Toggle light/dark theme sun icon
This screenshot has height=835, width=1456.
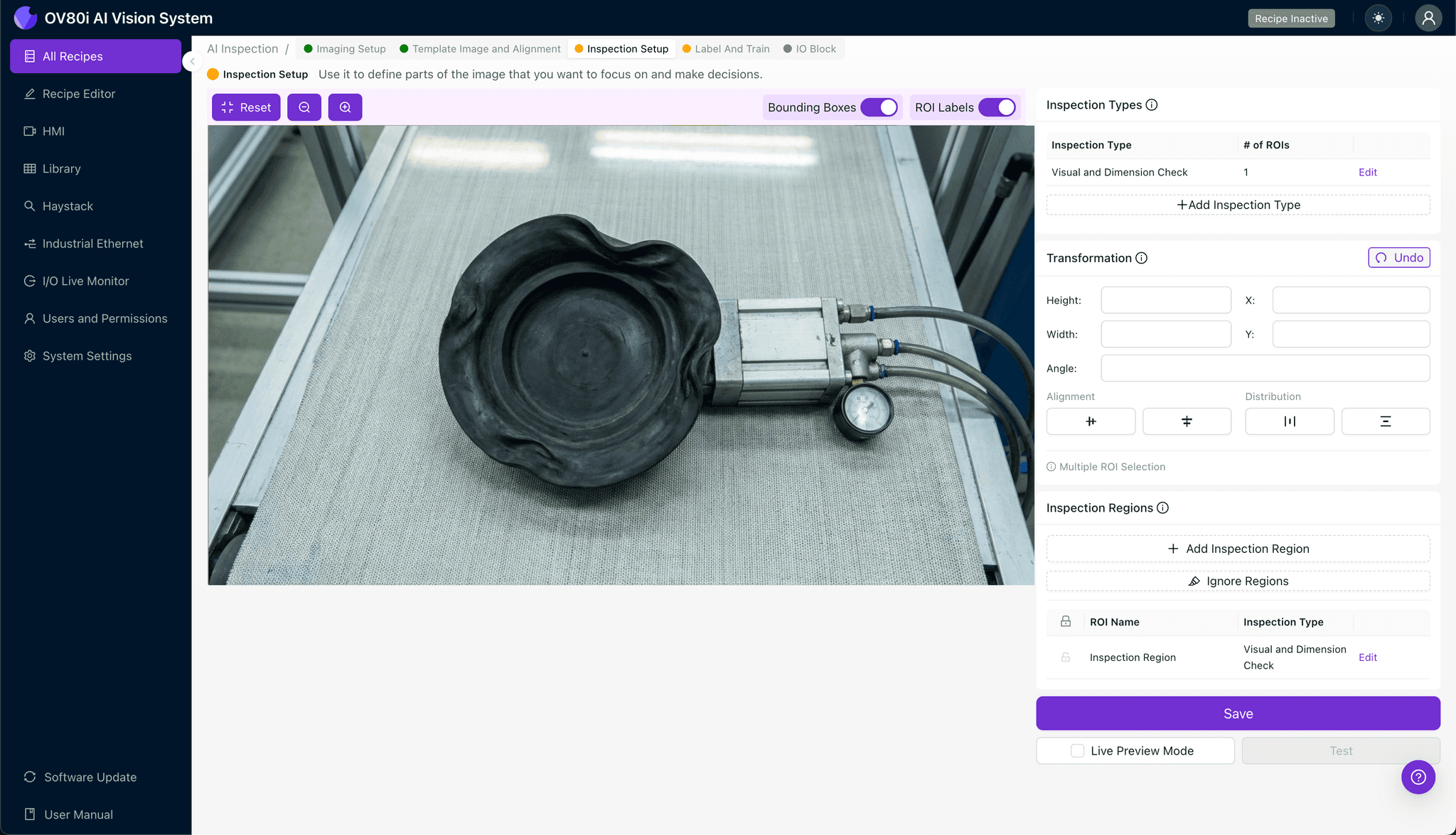coord(1379,18)
